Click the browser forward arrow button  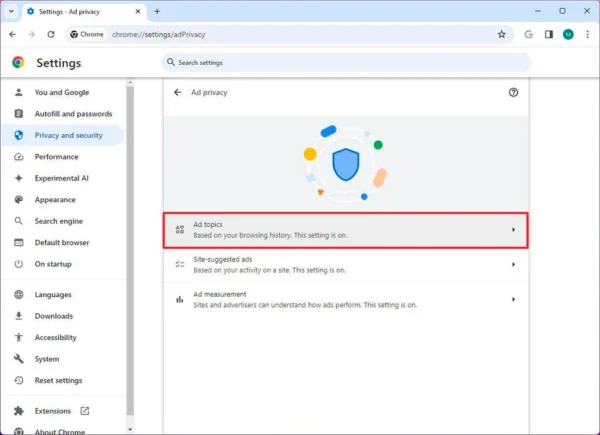point(32,34)
